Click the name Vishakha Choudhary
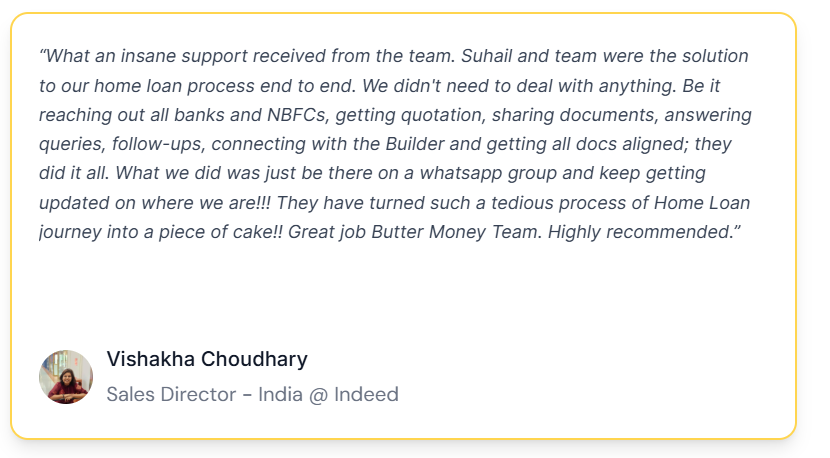Screen dimensions: 830x458 [207, 359]
